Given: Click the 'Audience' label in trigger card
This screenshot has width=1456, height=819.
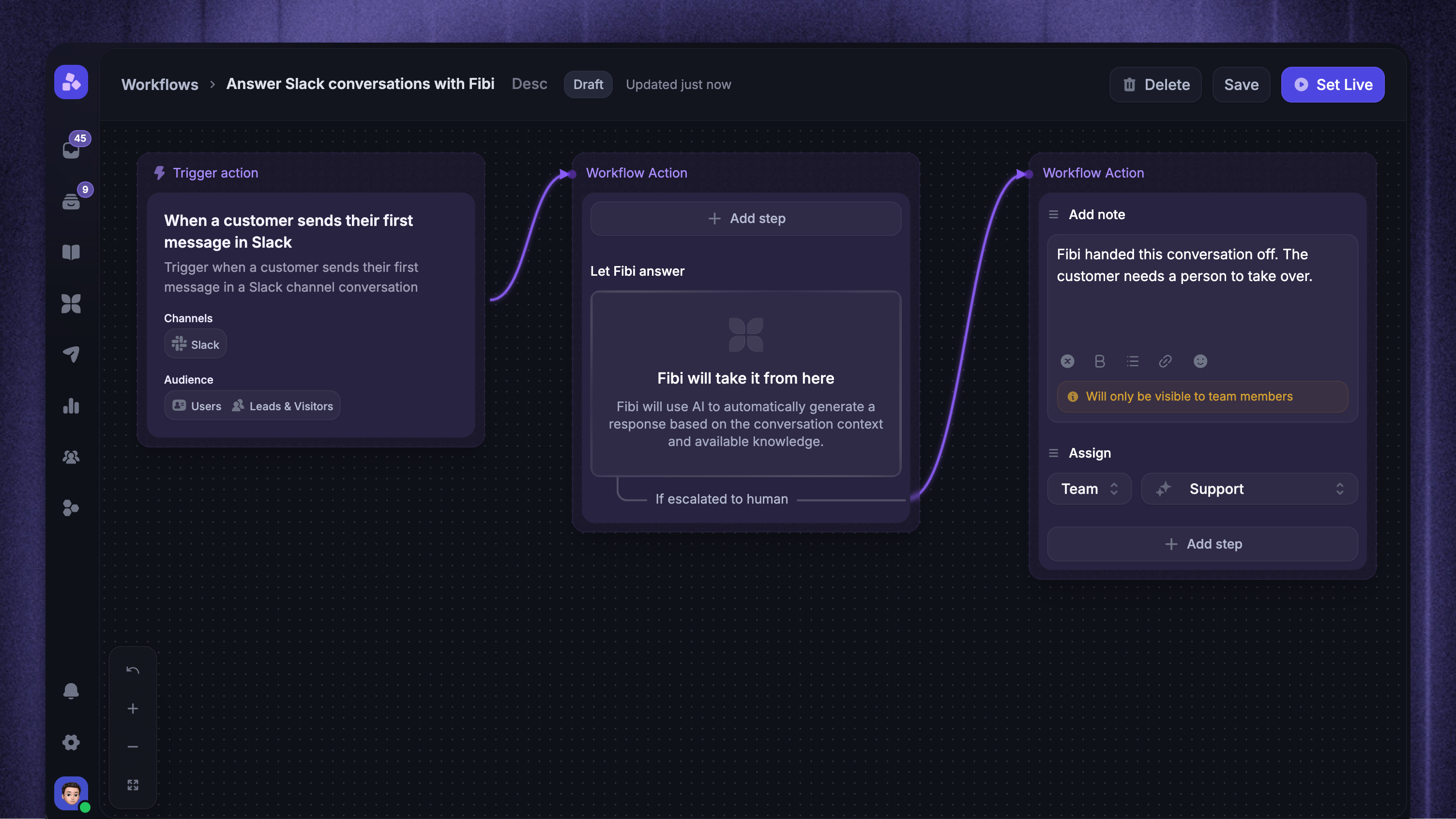Looking at the screenshot, I should click(x=189, y=380).
